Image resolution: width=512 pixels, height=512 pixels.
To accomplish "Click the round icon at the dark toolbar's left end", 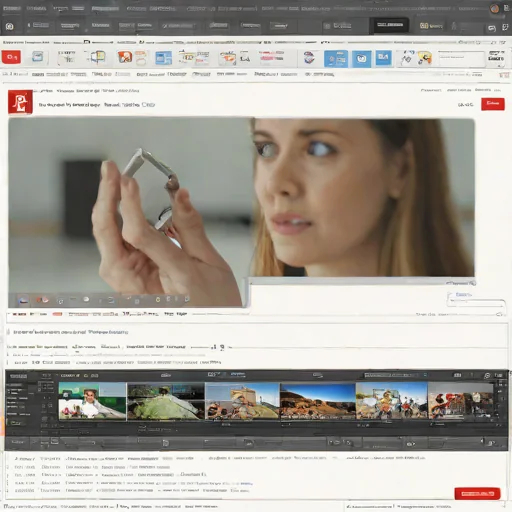I will [10, 26].
